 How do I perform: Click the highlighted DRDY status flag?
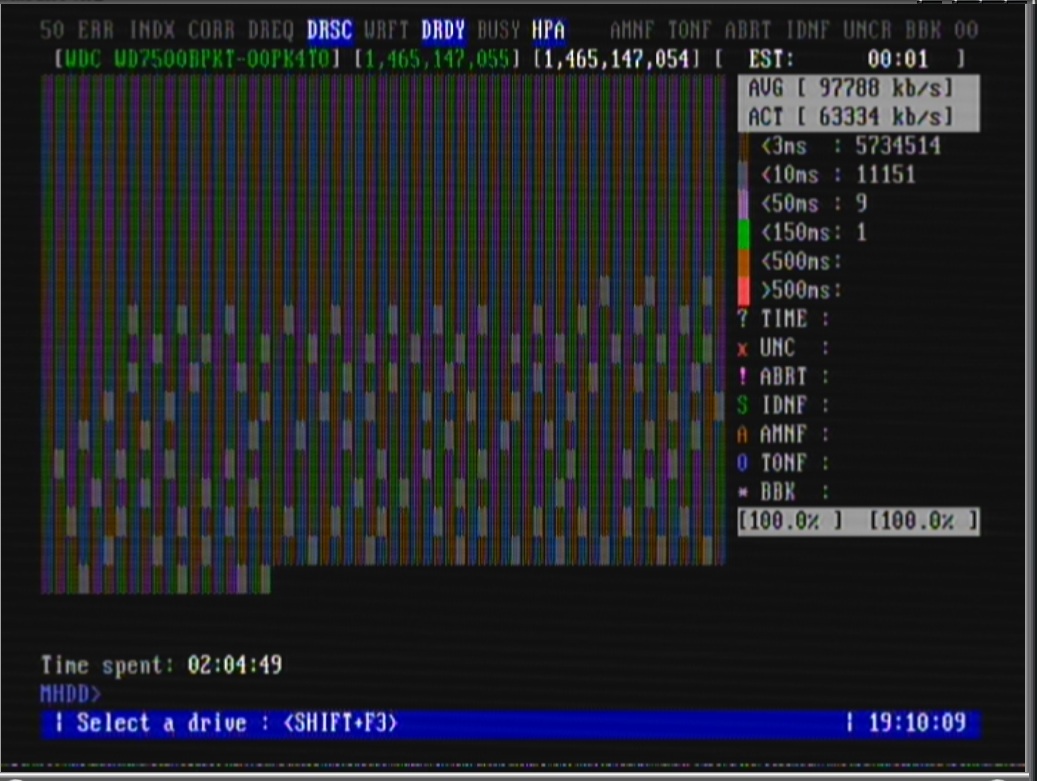[x=443, y=30]
